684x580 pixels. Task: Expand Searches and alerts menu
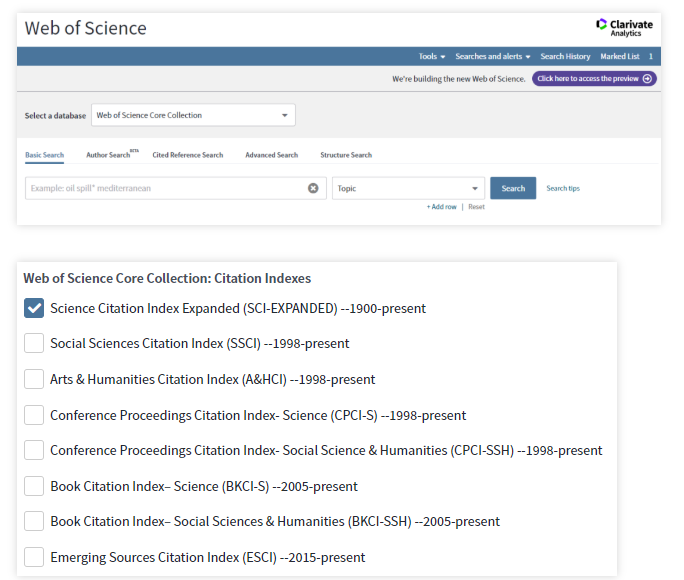[493, 56]
